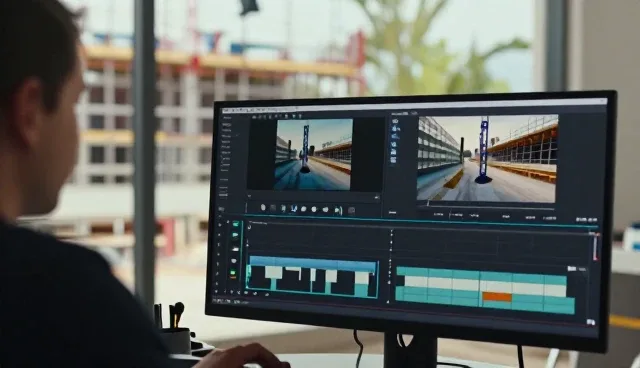Click bottom blue icon in column between previews
640x368 pixels.
(x=393, y=160)
